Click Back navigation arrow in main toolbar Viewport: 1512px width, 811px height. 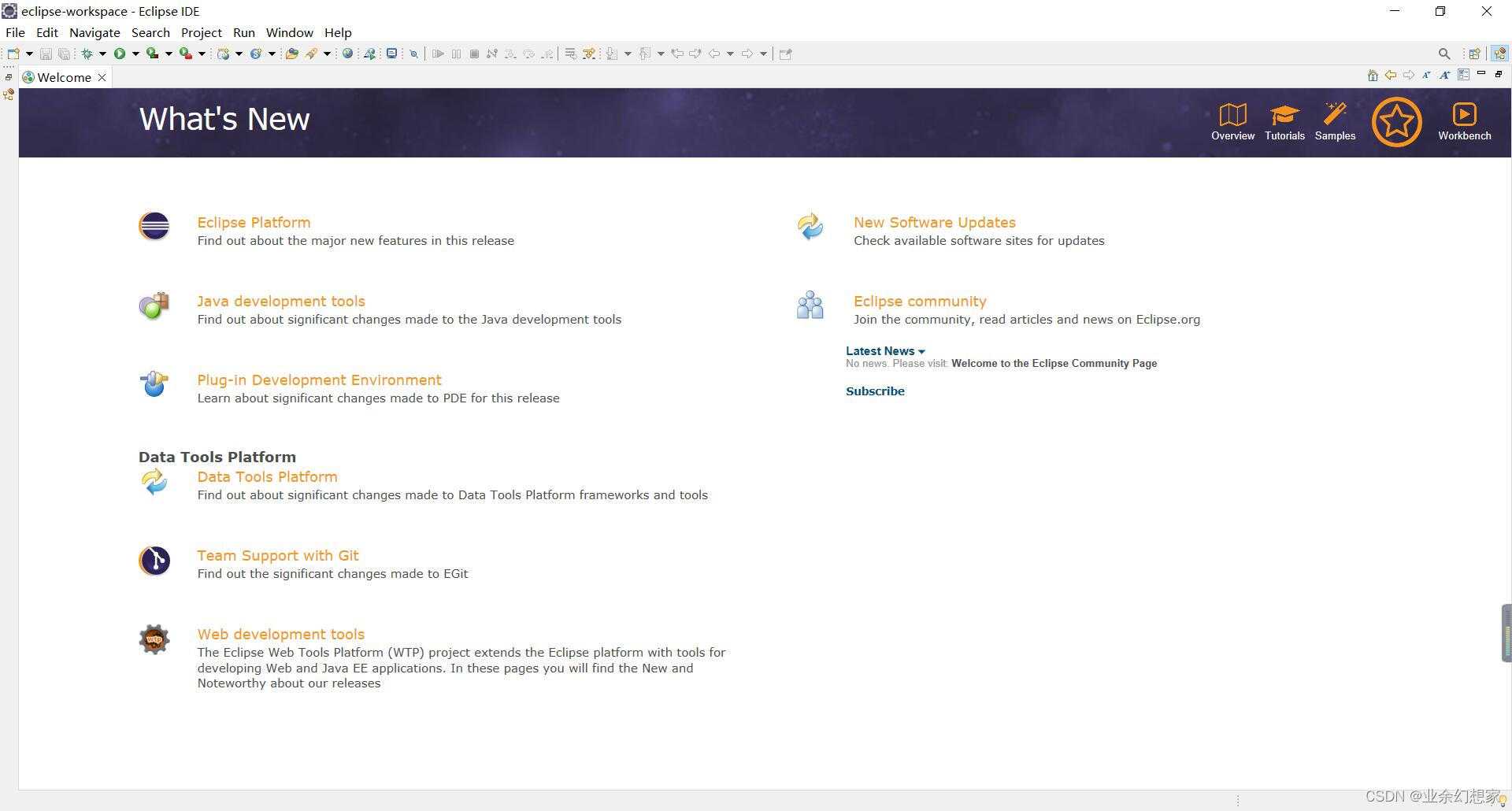click(714, 54)
